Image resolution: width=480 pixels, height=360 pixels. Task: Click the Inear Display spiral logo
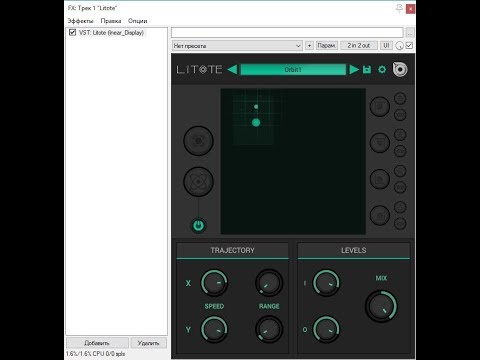400,69
